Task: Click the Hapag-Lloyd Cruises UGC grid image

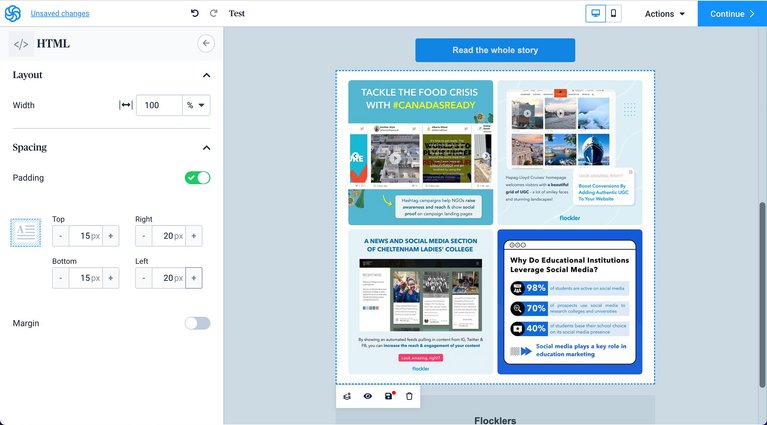Action: [x=570, y=153]
